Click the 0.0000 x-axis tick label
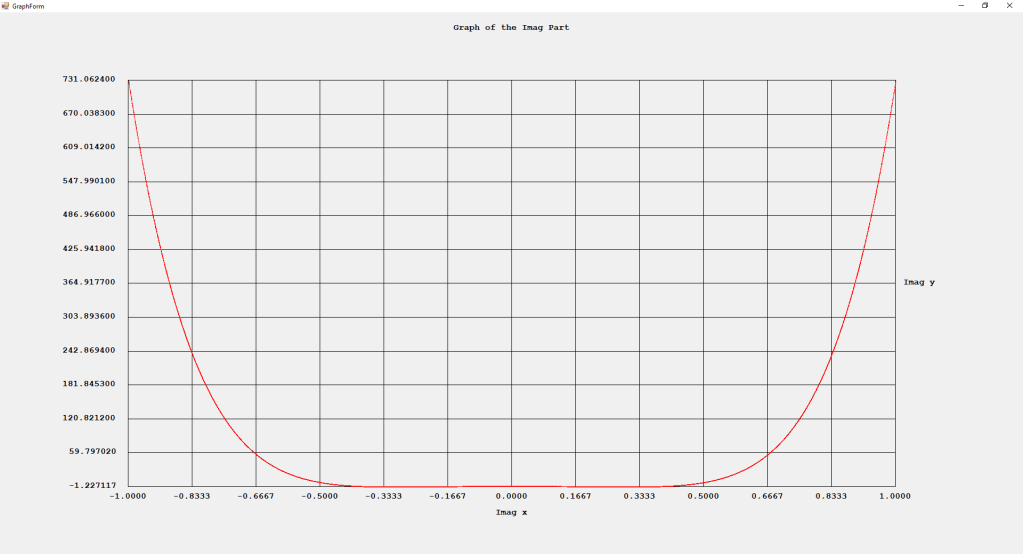 click(511, 496)
